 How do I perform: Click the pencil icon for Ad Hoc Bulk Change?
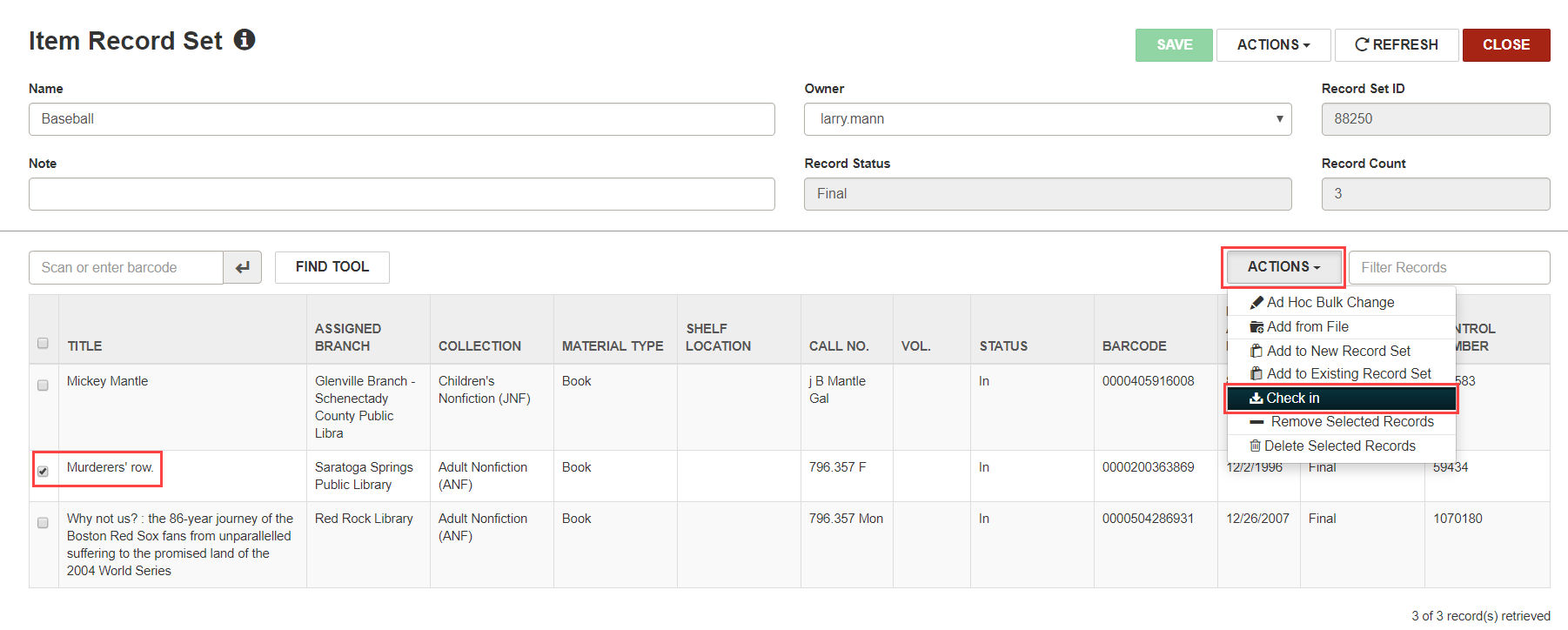tap(1256, 302)
